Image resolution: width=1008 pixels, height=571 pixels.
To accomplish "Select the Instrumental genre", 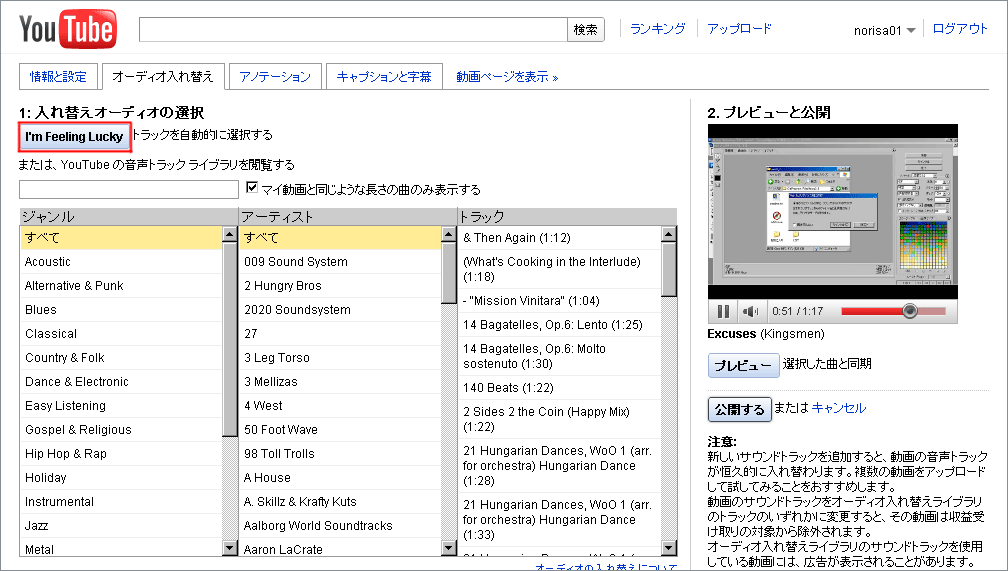I will tap(121, 502).
